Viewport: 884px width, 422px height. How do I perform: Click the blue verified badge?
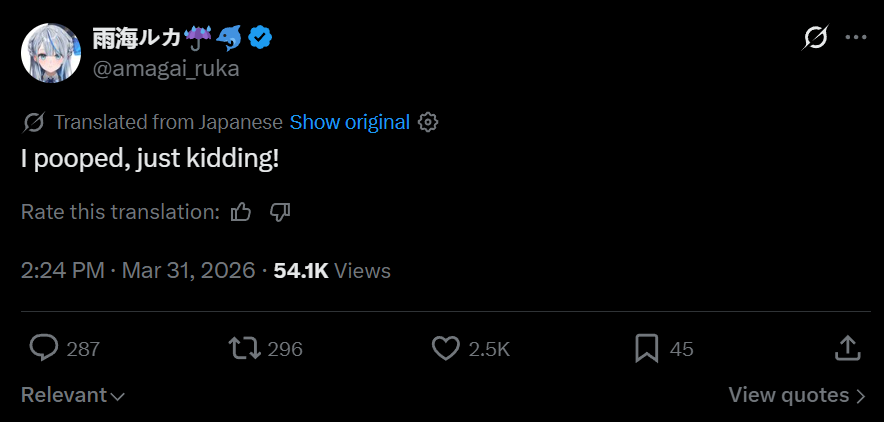[261, 39]
